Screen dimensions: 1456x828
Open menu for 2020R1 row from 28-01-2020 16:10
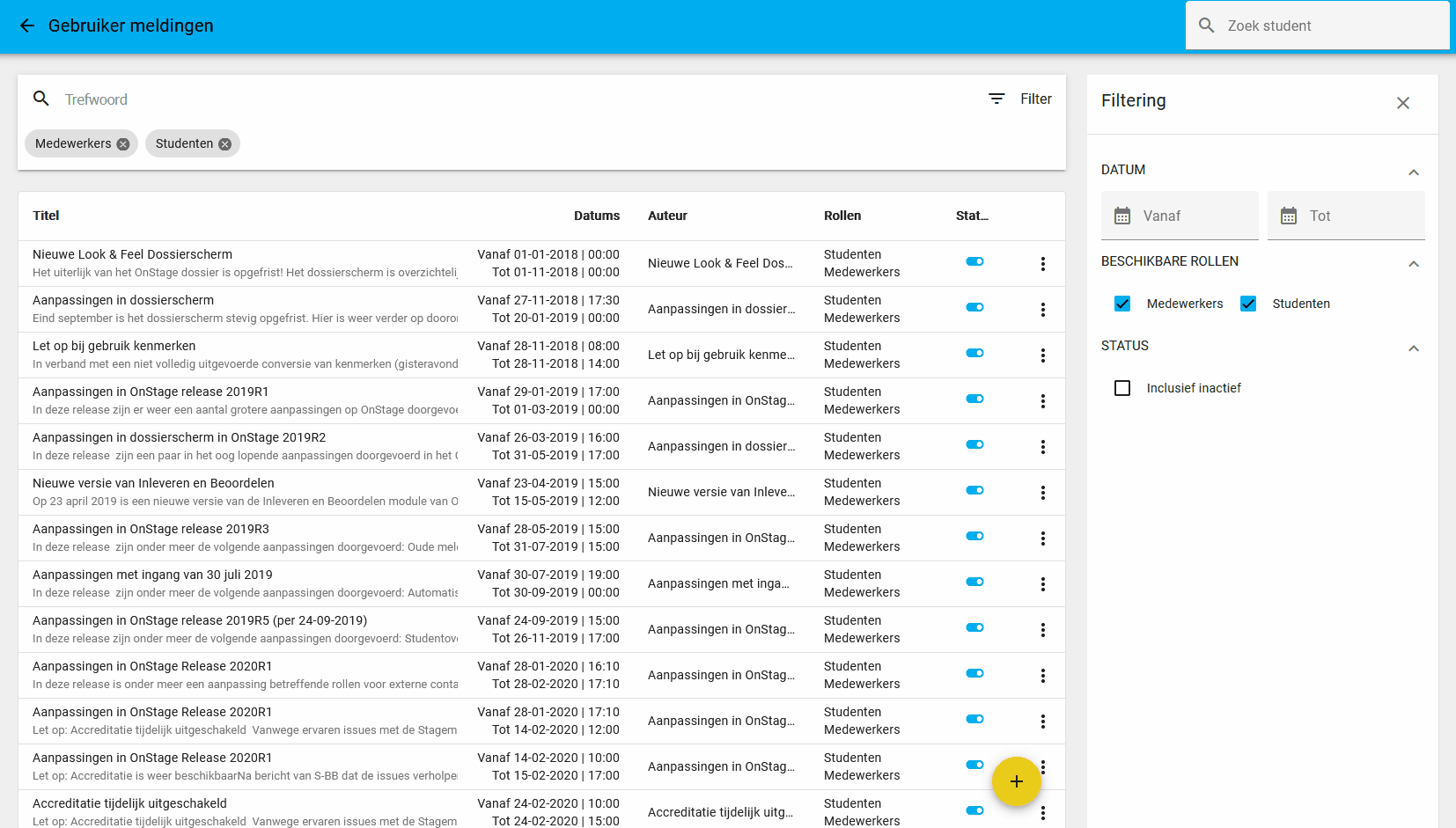[1043, 676]
